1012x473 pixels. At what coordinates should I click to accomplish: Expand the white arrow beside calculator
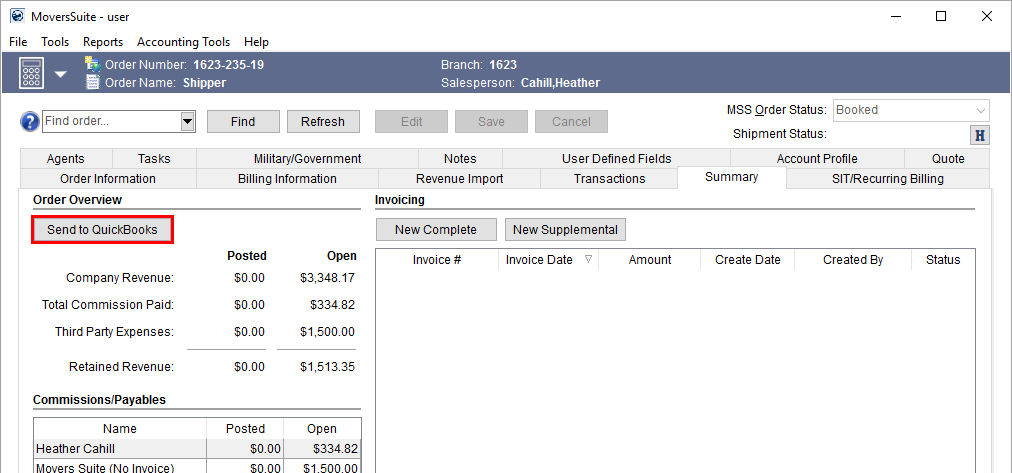click(x=60, y=74)
